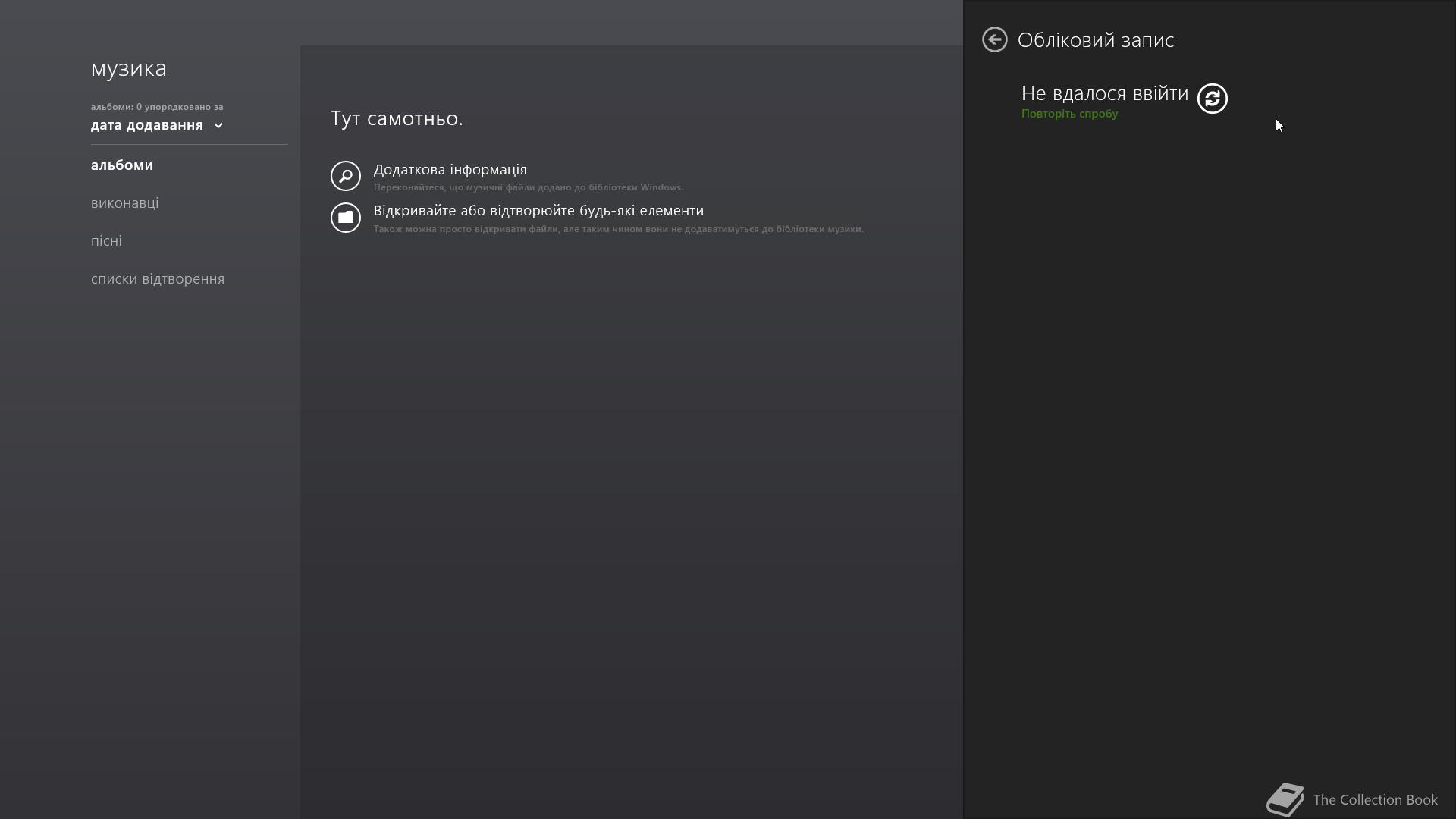Click the magnifier icon for Додаткова інформація
Viewport: 1456px width, 819px height.
coord(345,176)
